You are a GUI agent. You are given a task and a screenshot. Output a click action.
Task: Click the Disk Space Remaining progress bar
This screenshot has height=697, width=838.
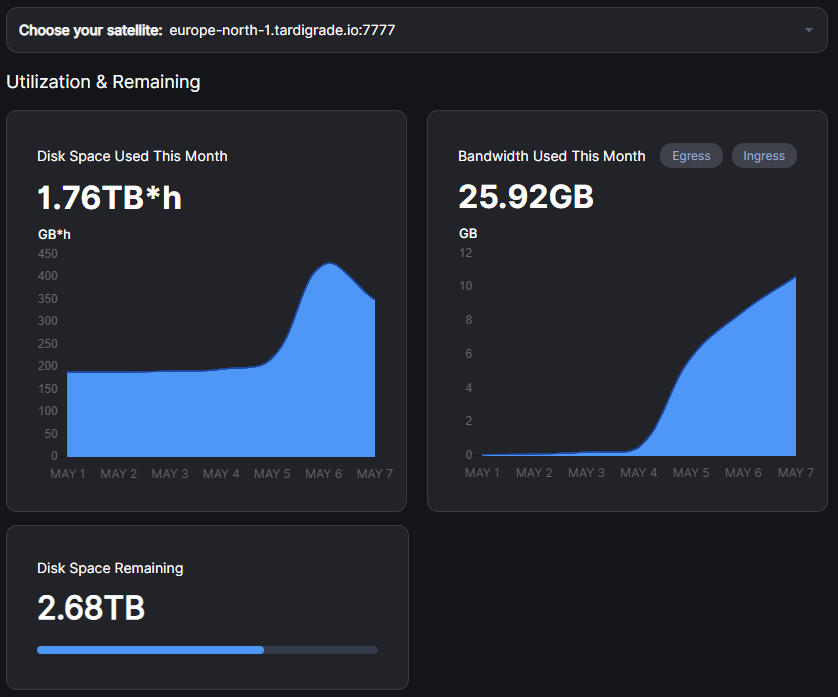207,650
